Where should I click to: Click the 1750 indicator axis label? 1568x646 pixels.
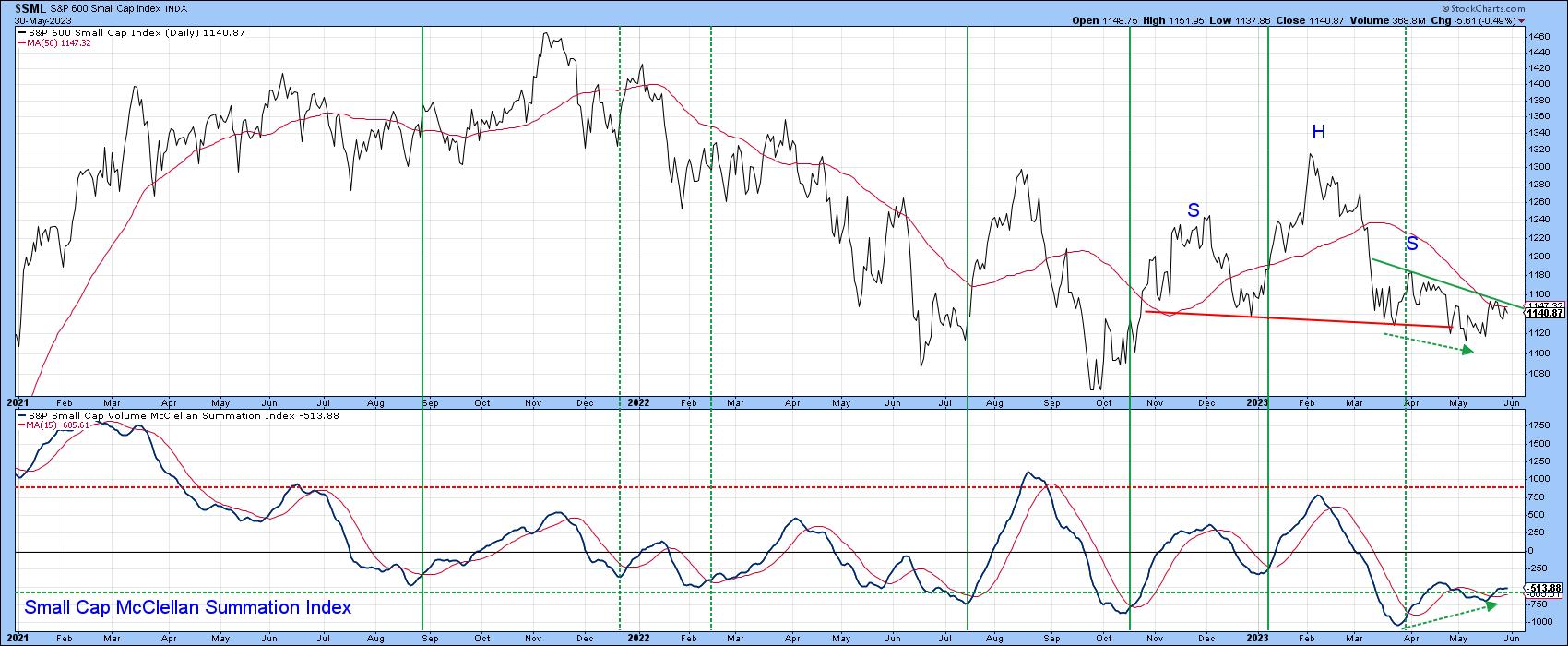click(x=1540, y=425)
